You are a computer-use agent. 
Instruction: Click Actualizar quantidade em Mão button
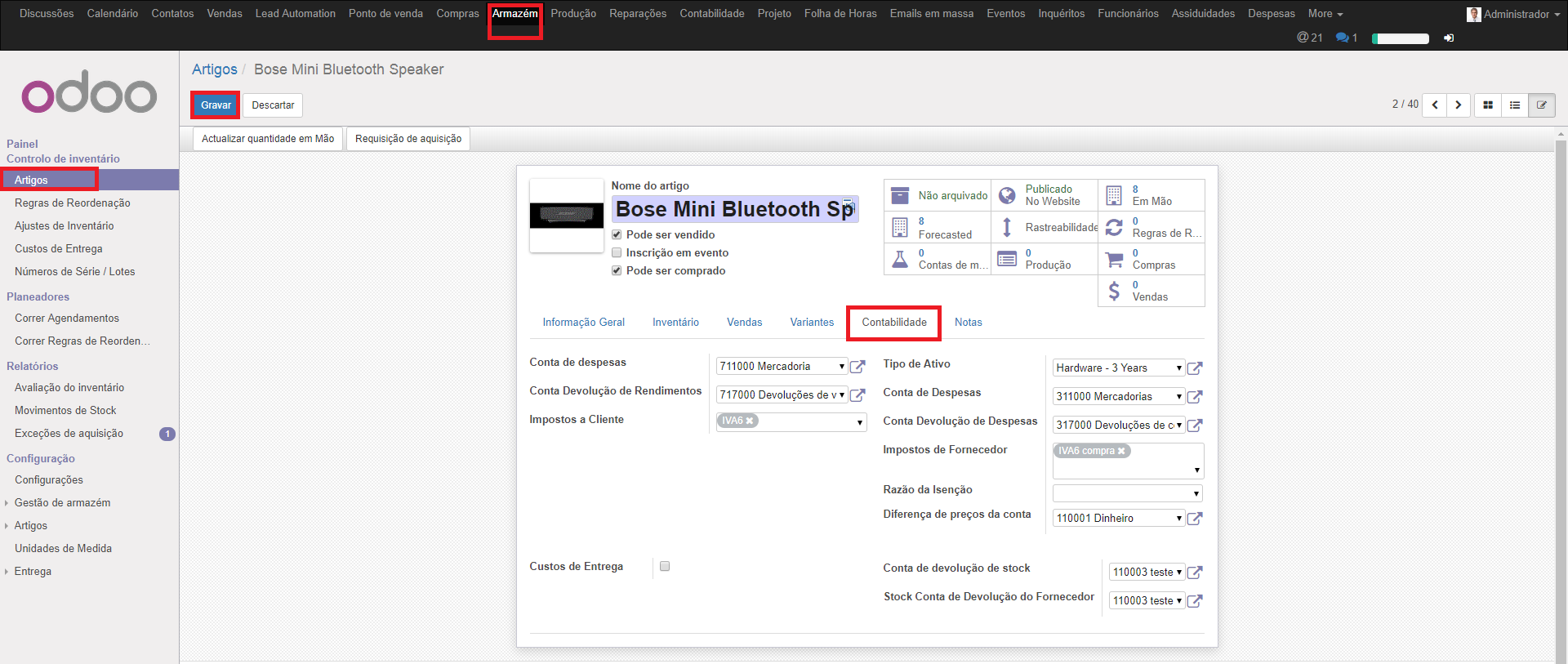point(268,139)
